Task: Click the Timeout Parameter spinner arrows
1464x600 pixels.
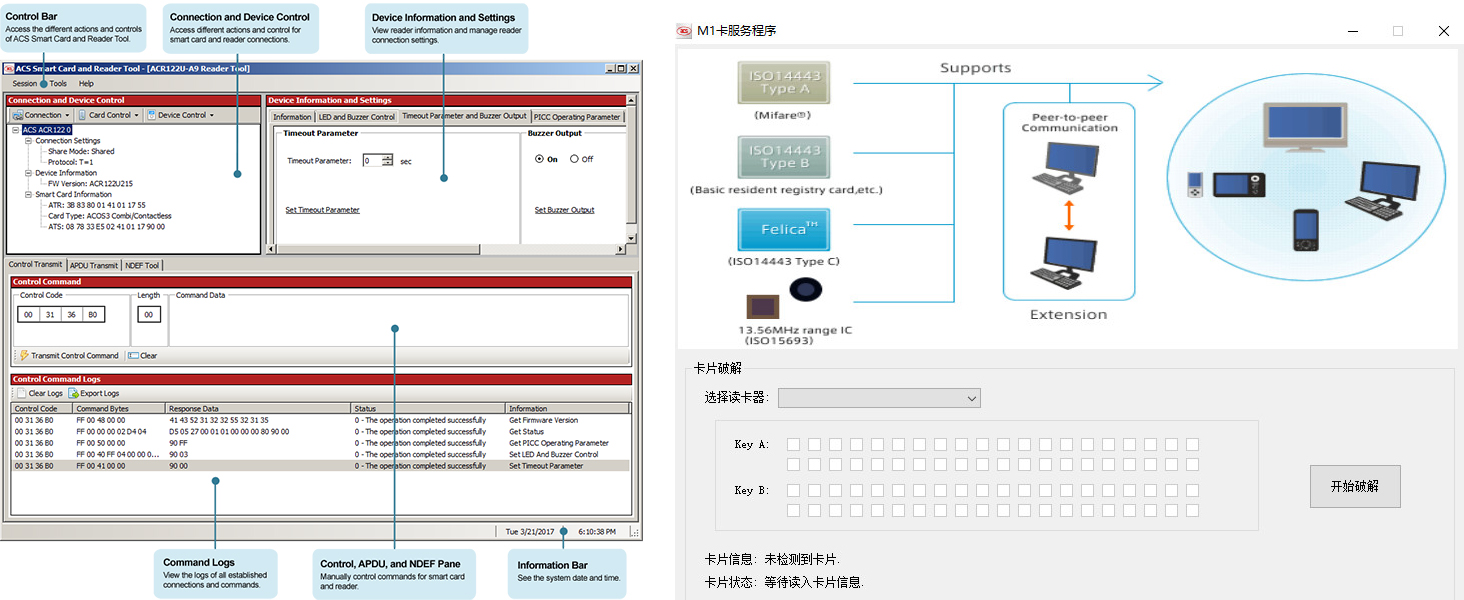Action: click(x=388, y=160)
